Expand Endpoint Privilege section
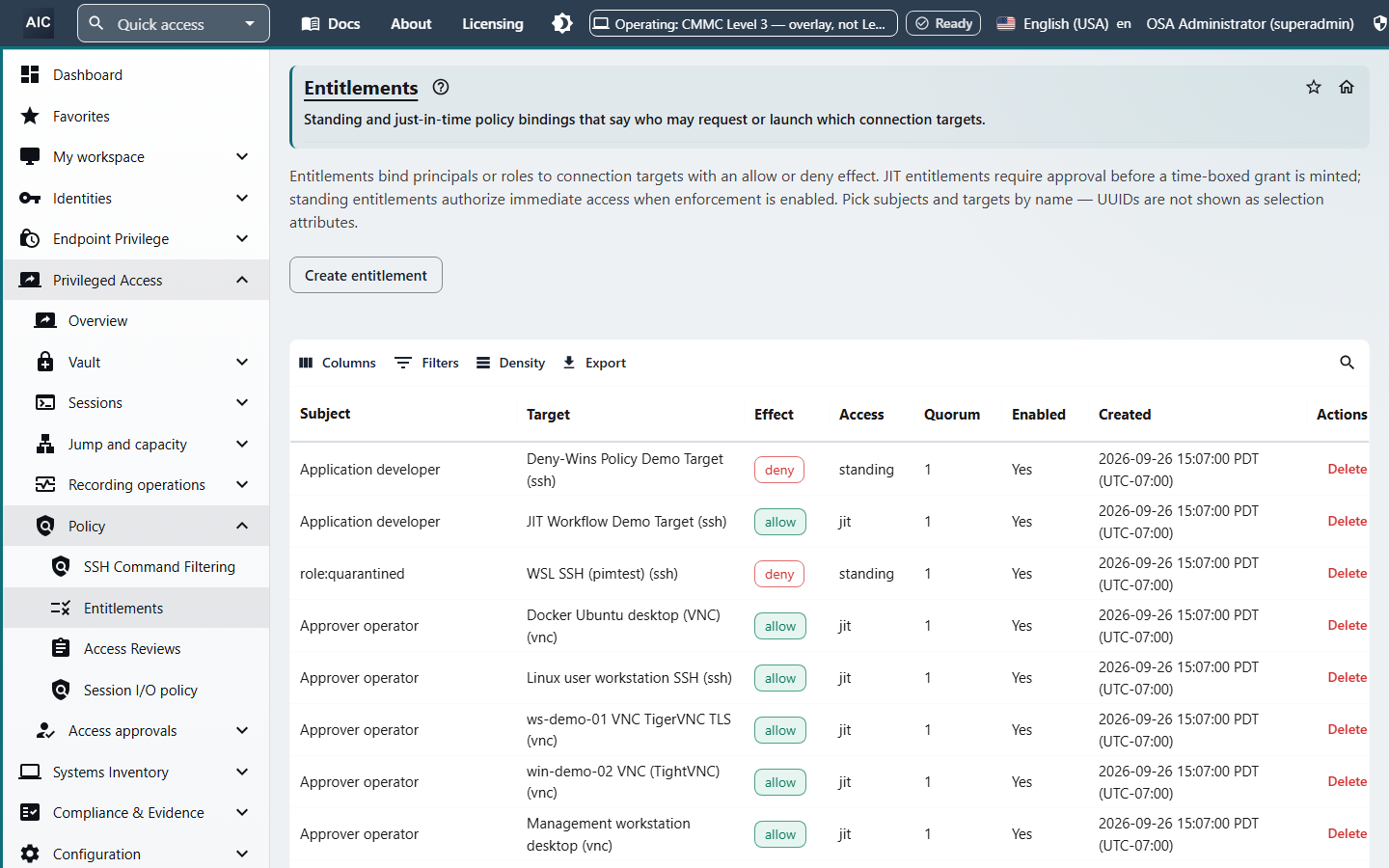 [135, 238]
